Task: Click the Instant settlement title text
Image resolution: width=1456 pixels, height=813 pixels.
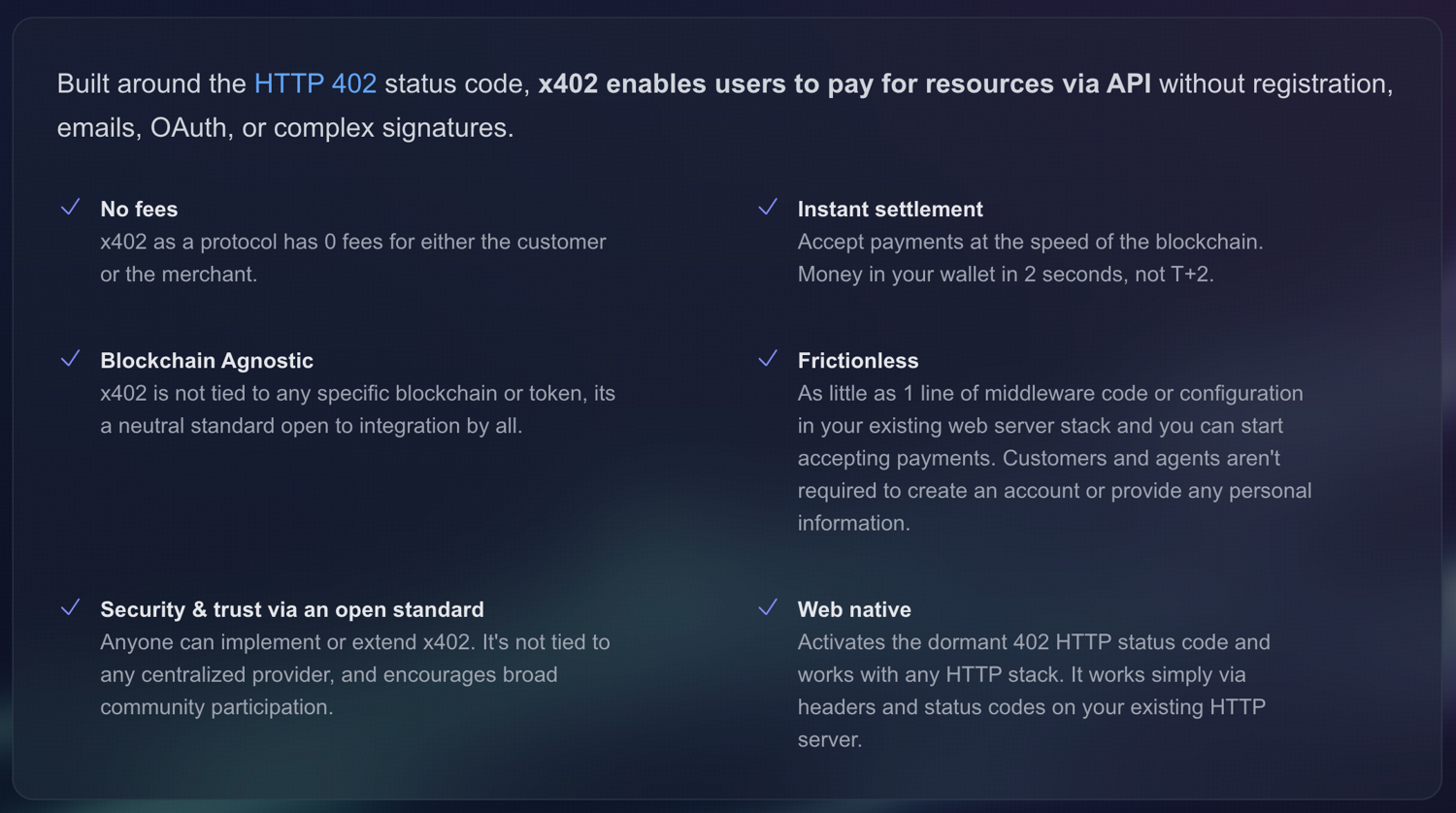Action: [x=889, y=209]
